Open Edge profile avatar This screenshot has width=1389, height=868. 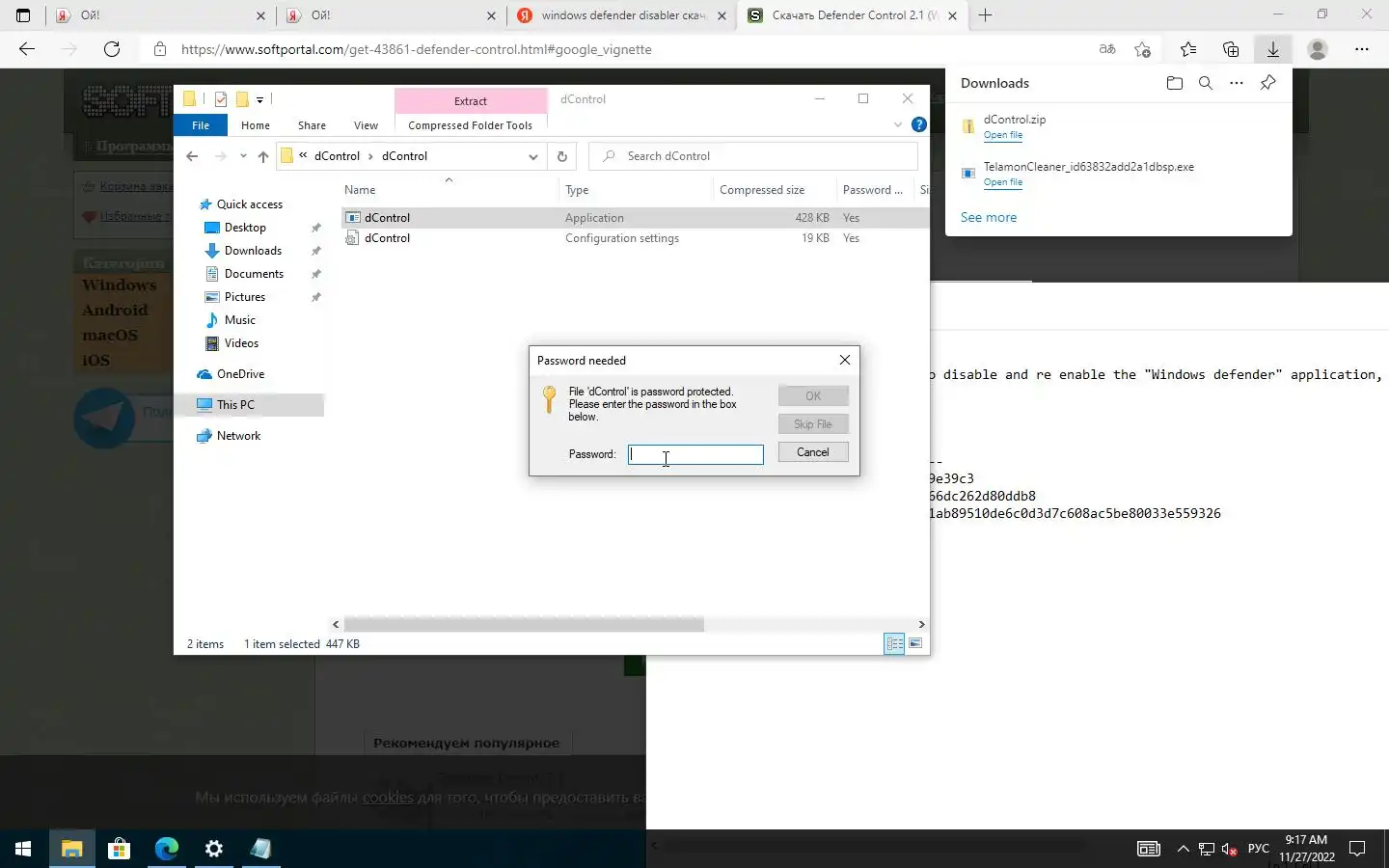point(1318,49)
